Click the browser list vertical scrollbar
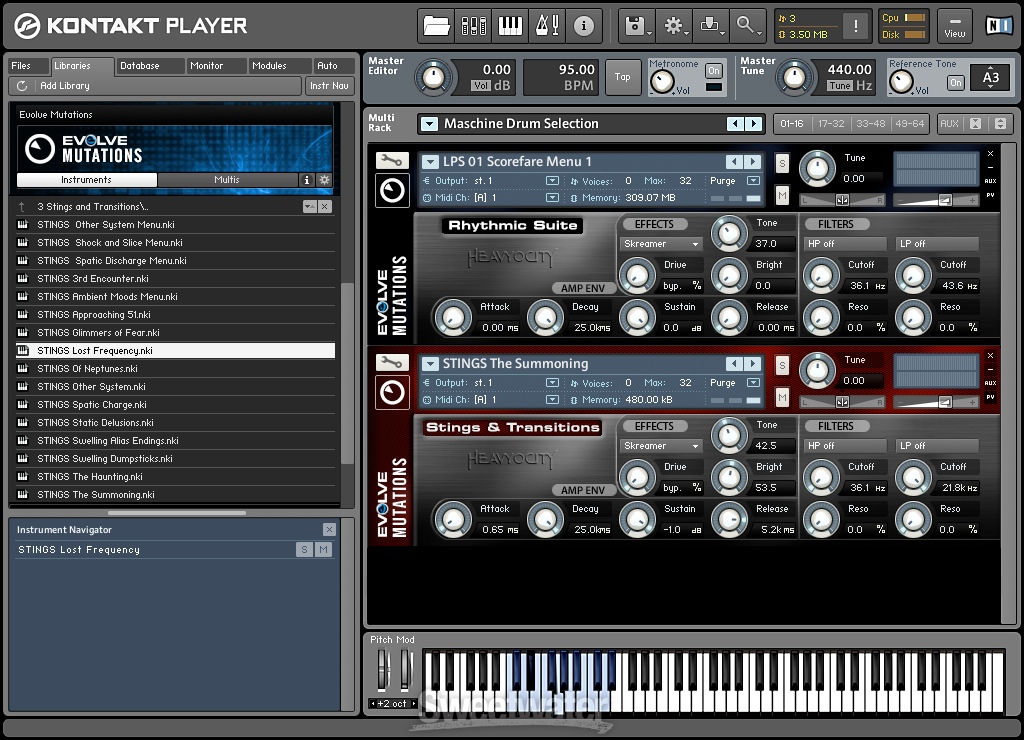Screen dimensions: 1024x740 tap(347, 374)
